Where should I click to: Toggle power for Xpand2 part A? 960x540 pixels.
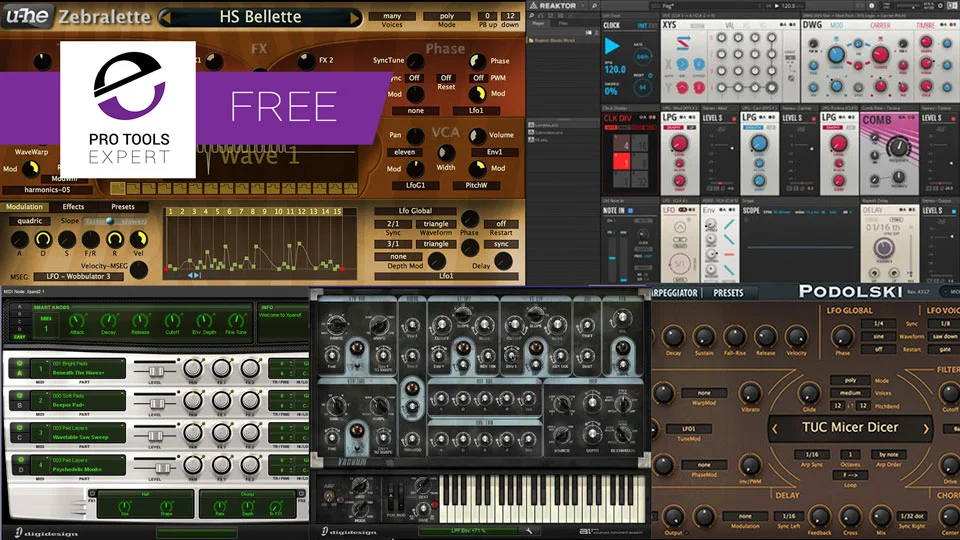[x=20, y=363]
